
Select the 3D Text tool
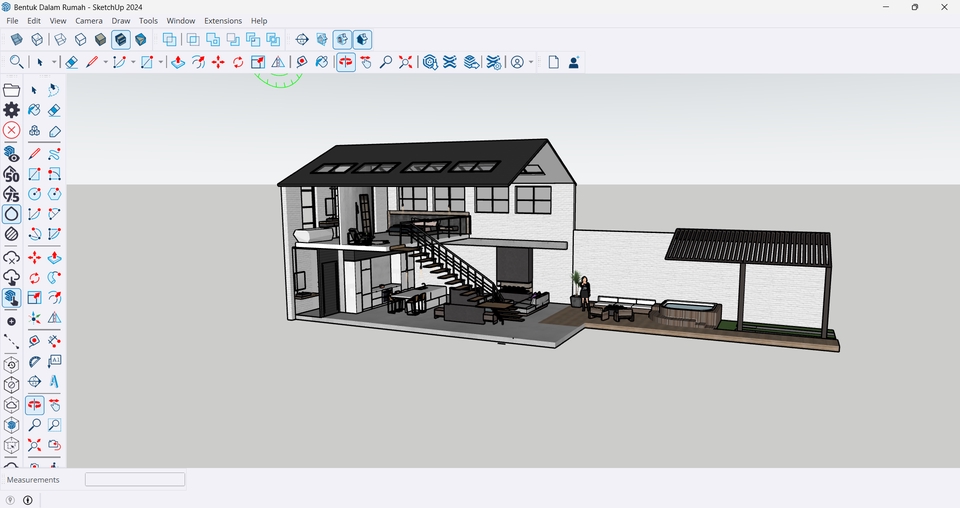pyautogui.click(x=54, y=382)
